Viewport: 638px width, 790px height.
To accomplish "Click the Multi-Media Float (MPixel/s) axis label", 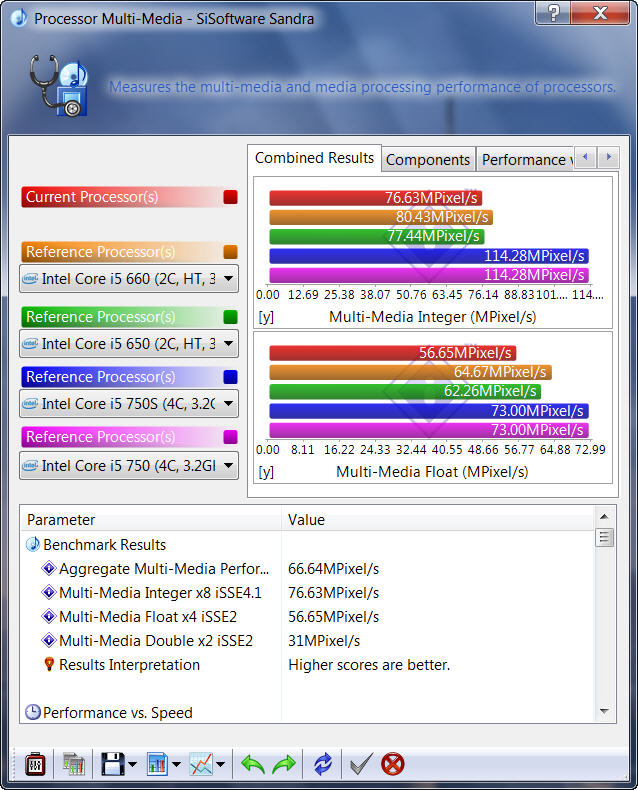I will point(432,472).
